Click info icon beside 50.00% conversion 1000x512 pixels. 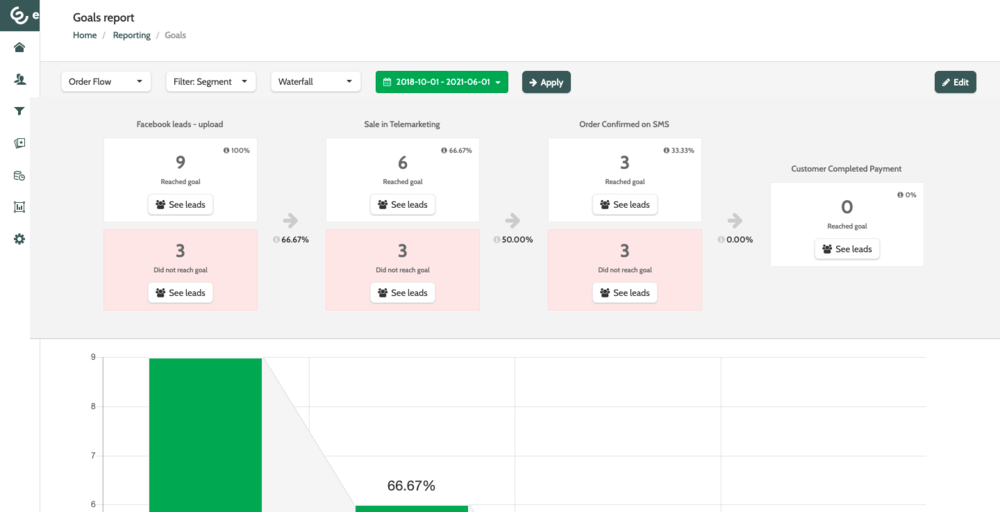(496, 240)
